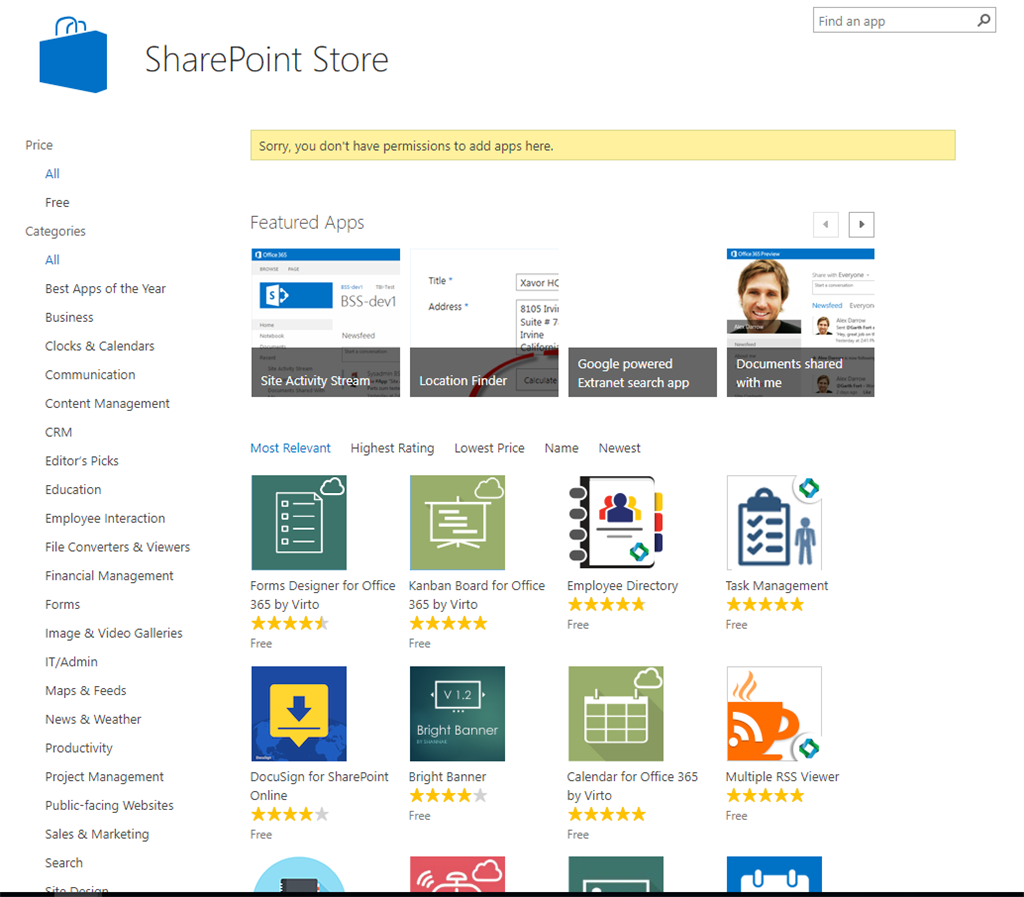
Task: Show previous featured apps with left arrow
Action: coord(825,225)
